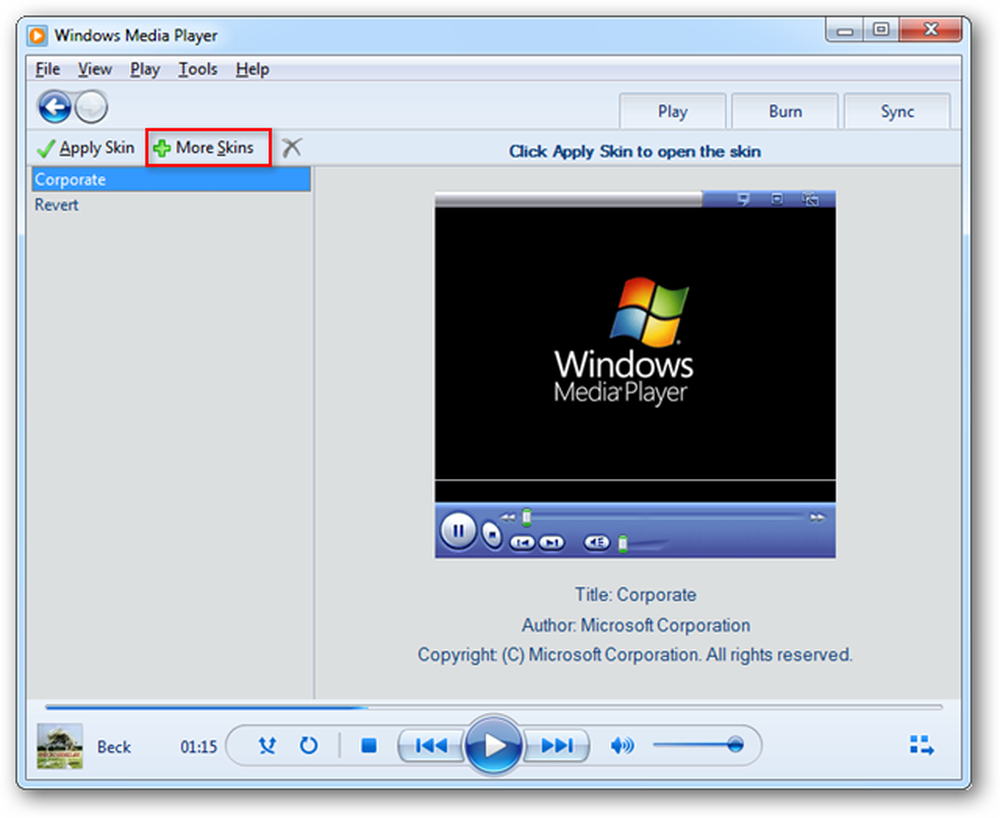This screenshot has width=1000, height=818.
Task: Switch to Now Playing view icon
Action: pos(922,745)
